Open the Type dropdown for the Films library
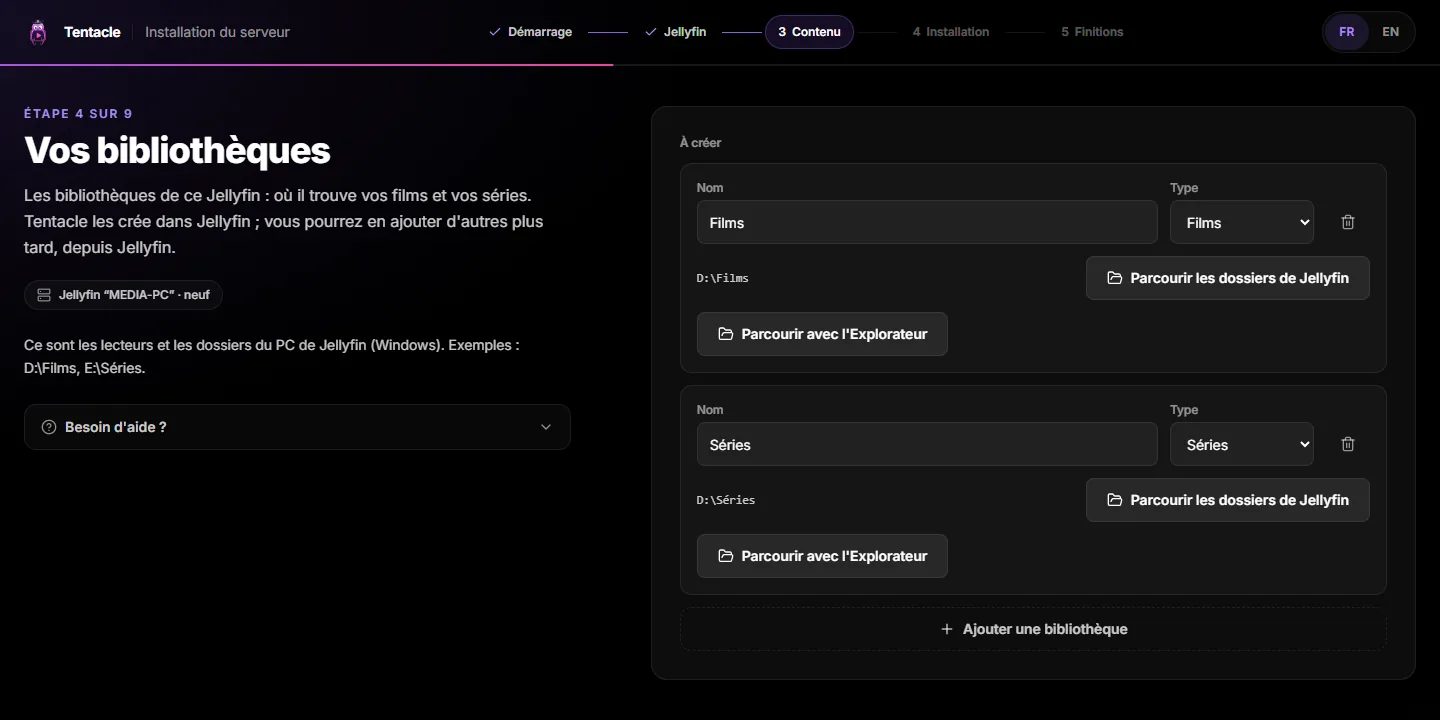The height and width of the screenshot is (720, 1440). click(x=1242, y=222)
